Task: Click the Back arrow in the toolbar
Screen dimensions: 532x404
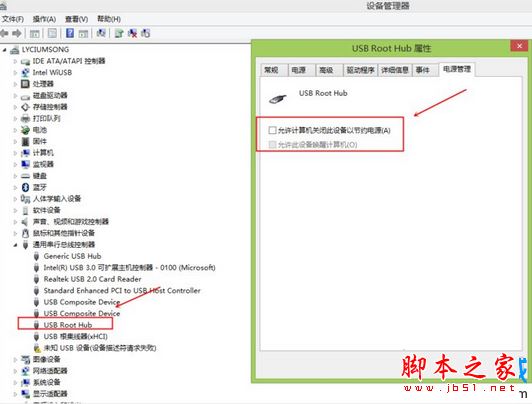Action: pyautogui.click(x=4, y=33)
